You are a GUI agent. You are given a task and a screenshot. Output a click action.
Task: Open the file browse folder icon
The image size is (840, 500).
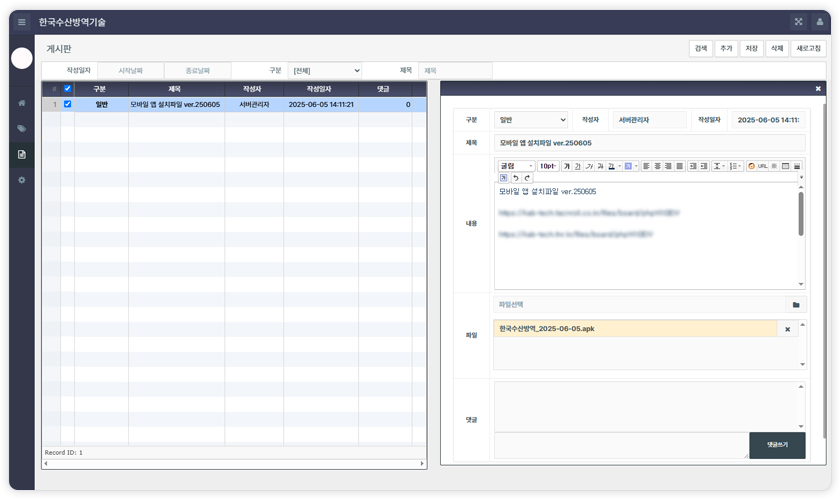click(x=796, y=304)
